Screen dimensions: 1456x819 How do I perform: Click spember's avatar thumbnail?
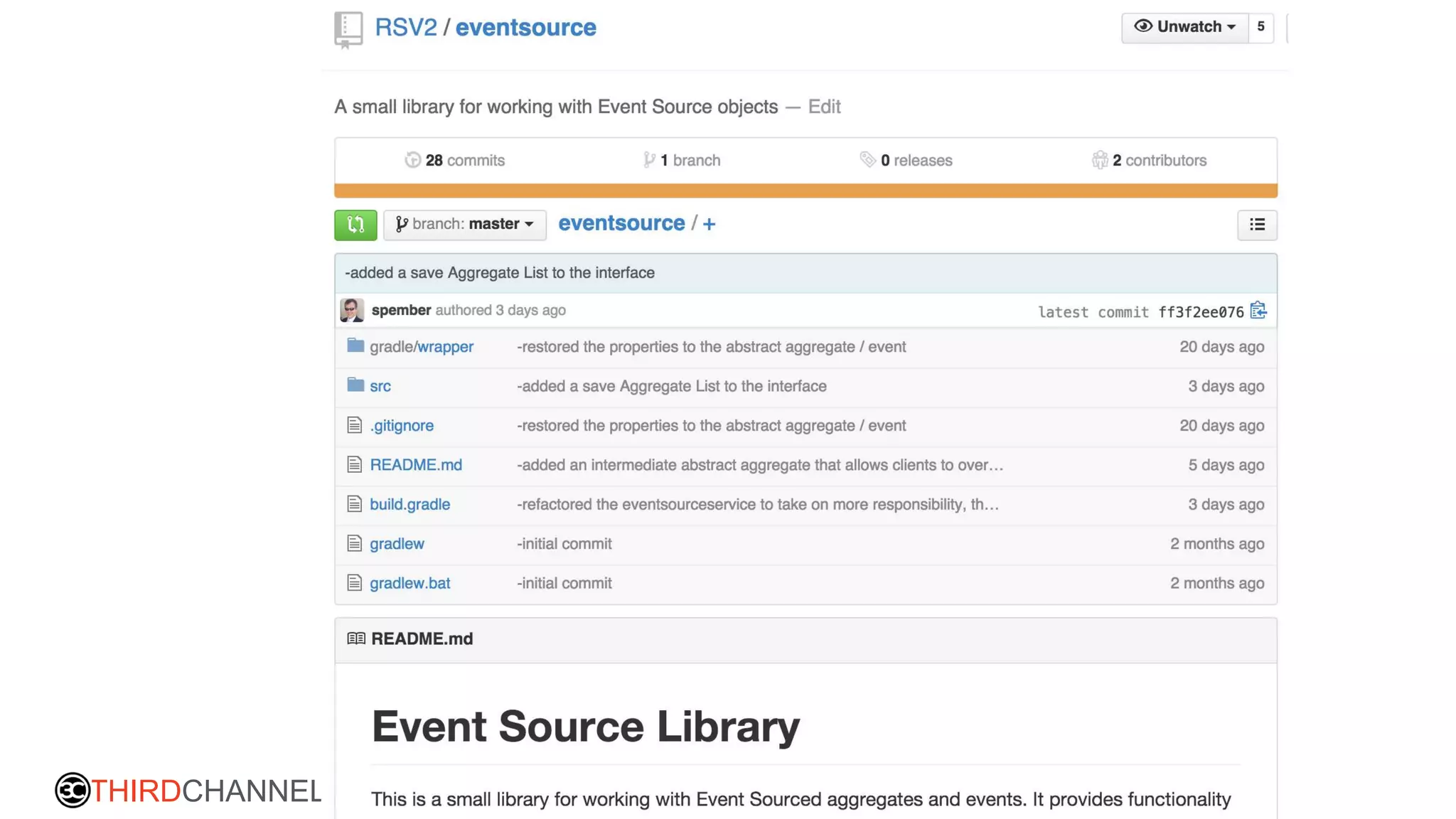(352, 310)
